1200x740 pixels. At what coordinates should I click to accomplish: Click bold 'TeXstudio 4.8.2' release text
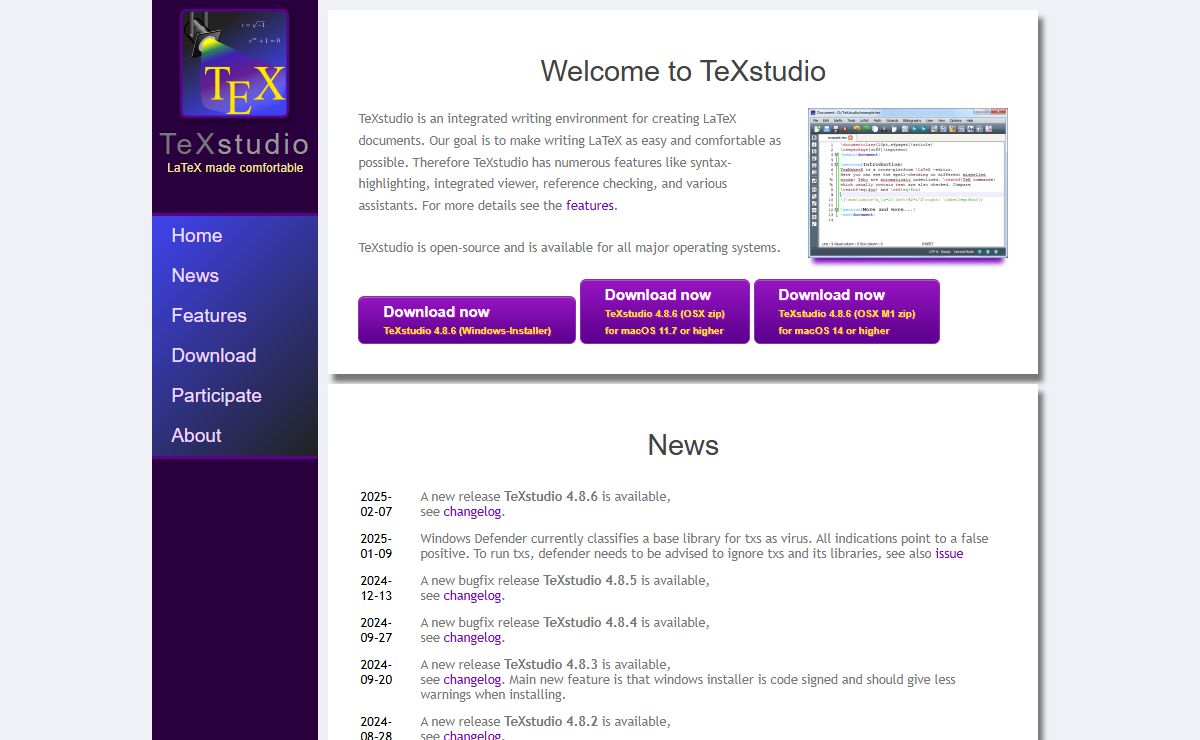click(551, 721)
